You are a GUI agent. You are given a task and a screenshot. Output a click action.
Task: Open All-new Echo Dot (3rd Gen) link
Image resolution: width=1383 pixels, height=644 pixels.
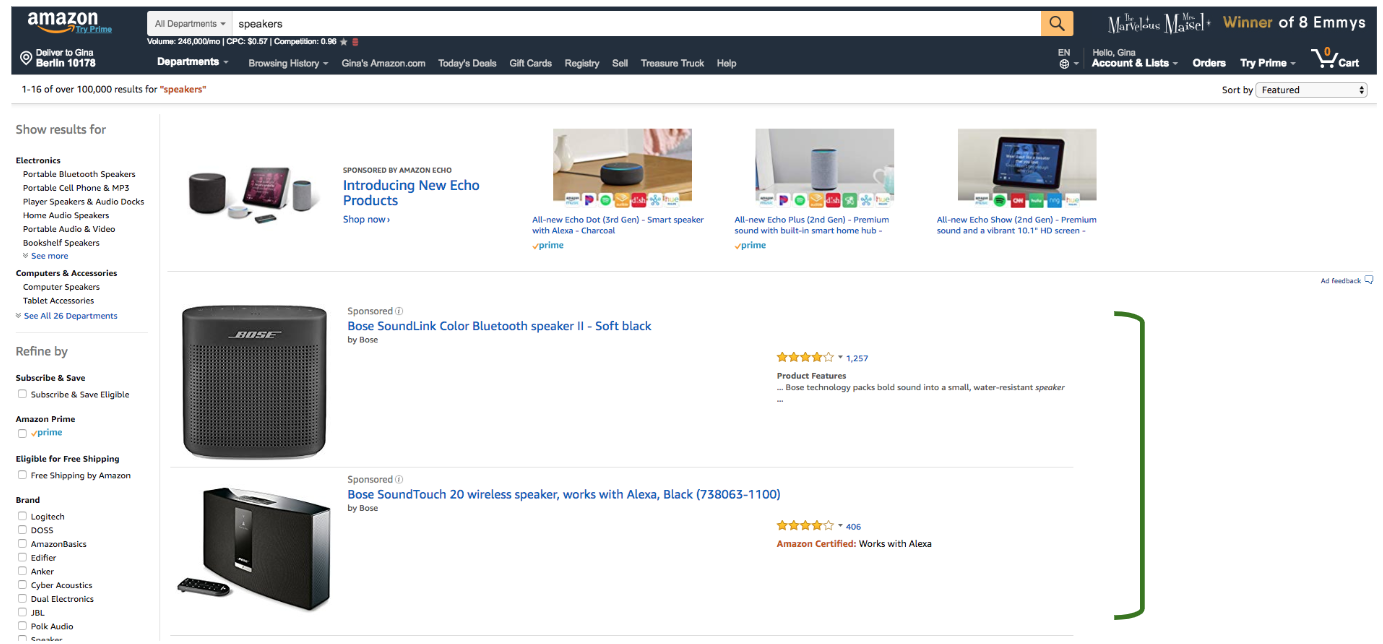pos(617,225)
